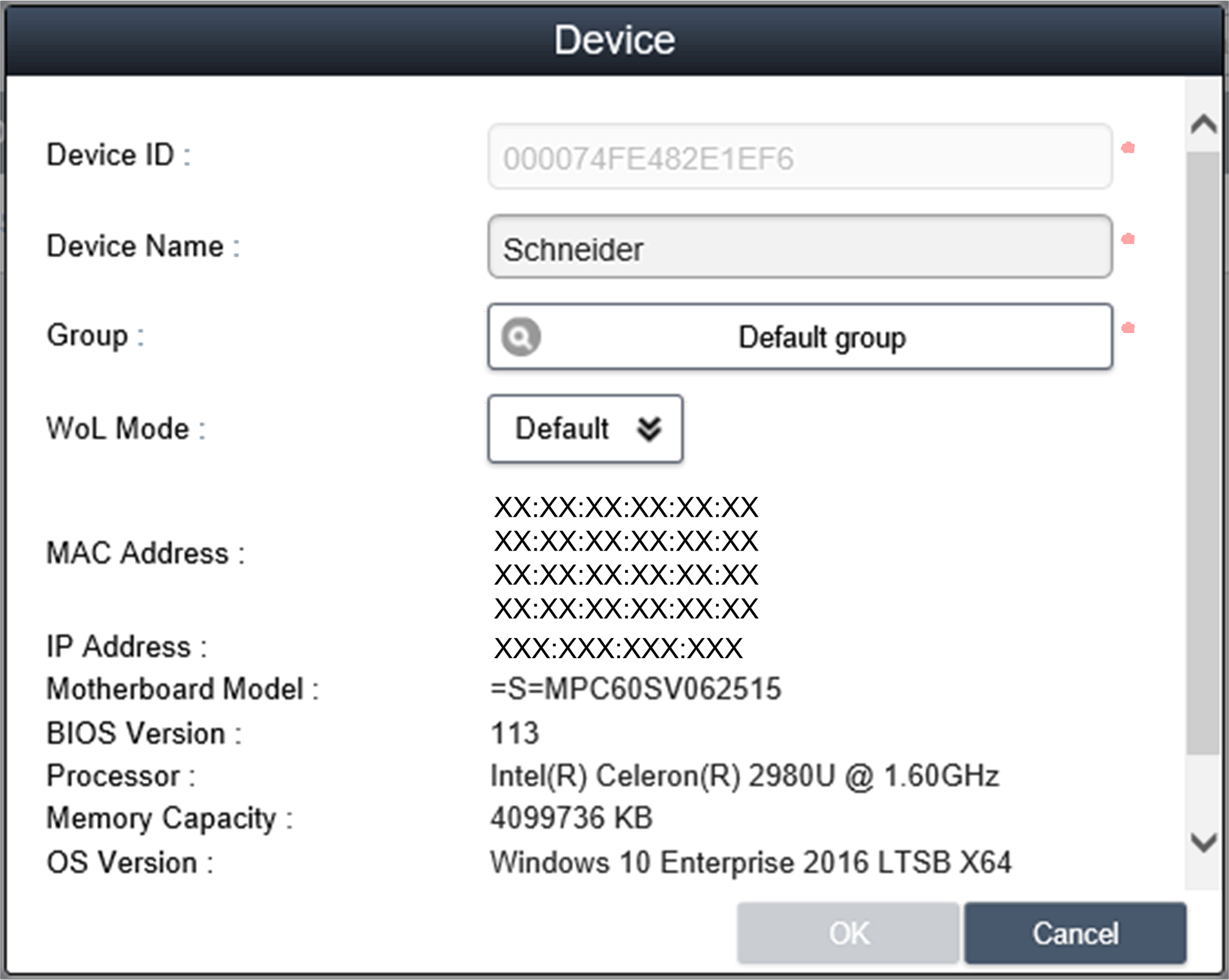Click the first MAC address entry
The image size is (1229, 980).
[x=626, y=507]
